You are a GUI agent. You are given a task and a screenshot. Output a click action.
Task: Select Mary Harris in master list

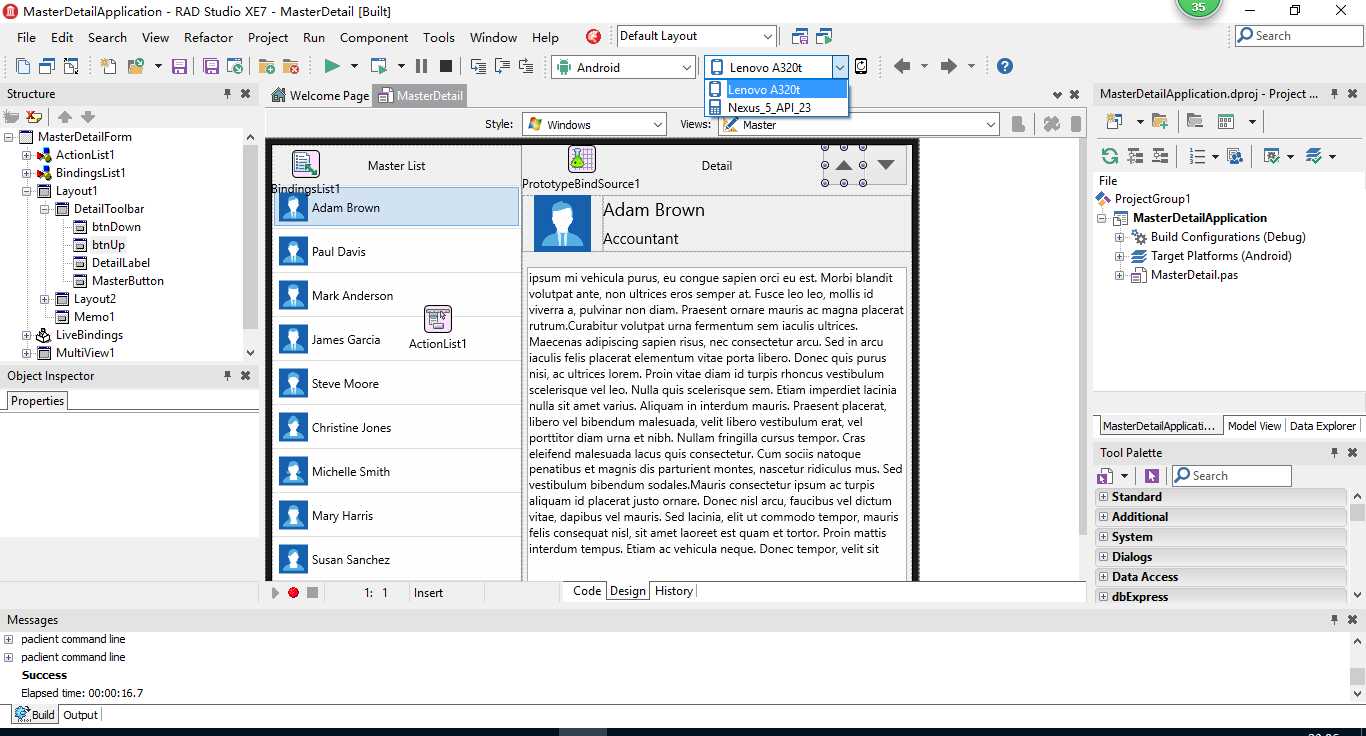397,516
